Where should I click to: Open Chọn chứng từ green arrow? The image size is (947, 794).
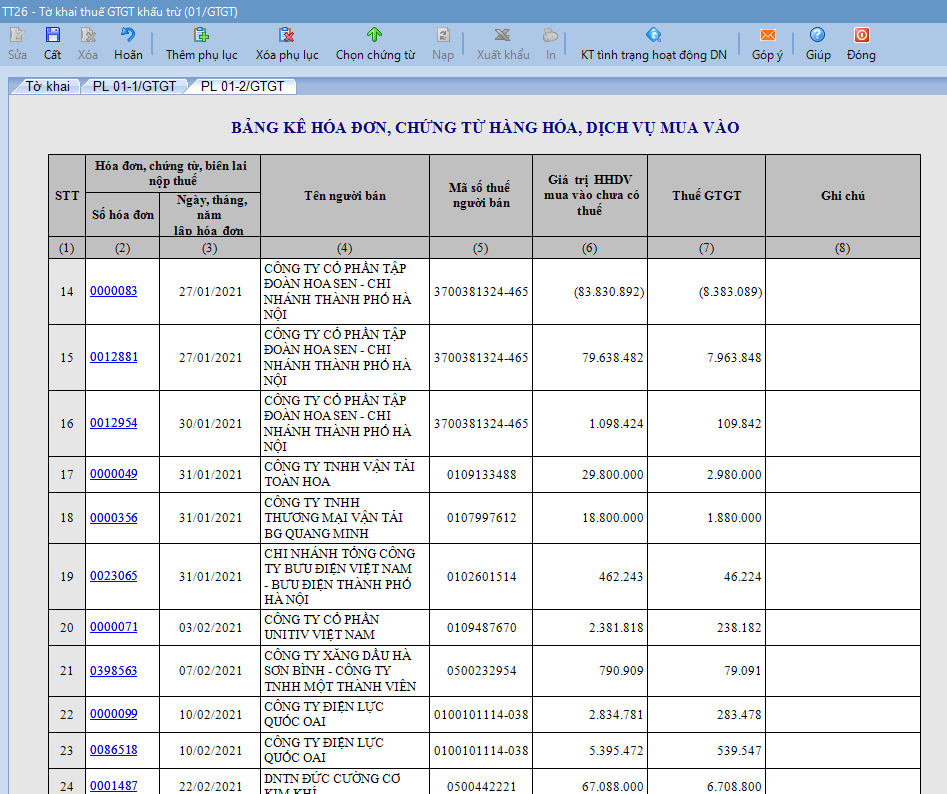coord(374,35)
